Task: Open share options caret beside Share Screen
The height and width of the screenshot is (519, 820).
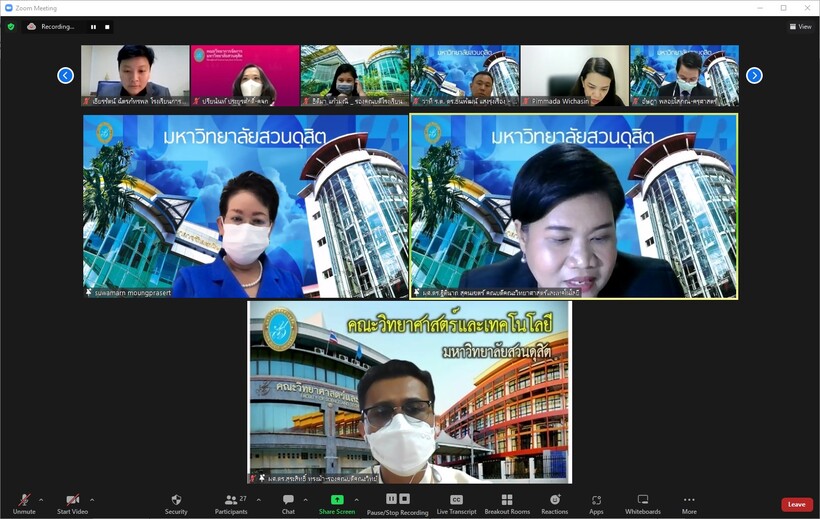Action: click(357, 500)
